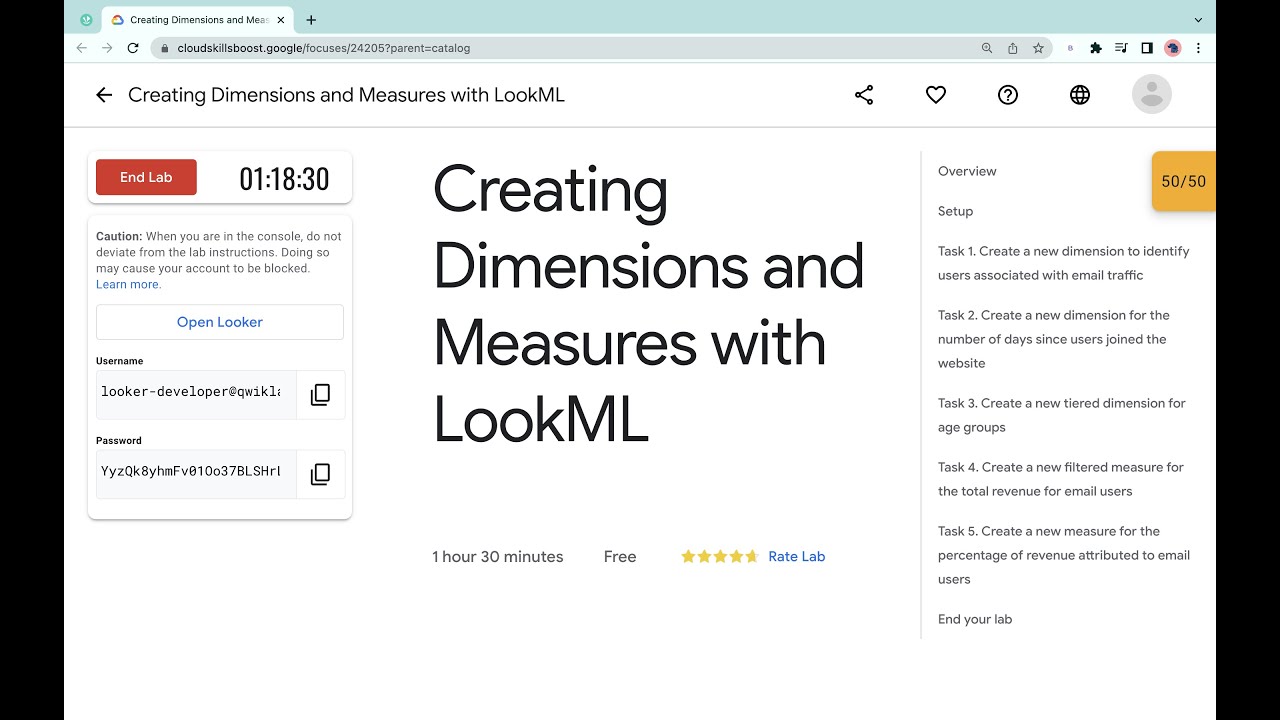Click the padlock site info icon
The width and height of the screenshot is (1280, 720).
(x=164, y=48)
